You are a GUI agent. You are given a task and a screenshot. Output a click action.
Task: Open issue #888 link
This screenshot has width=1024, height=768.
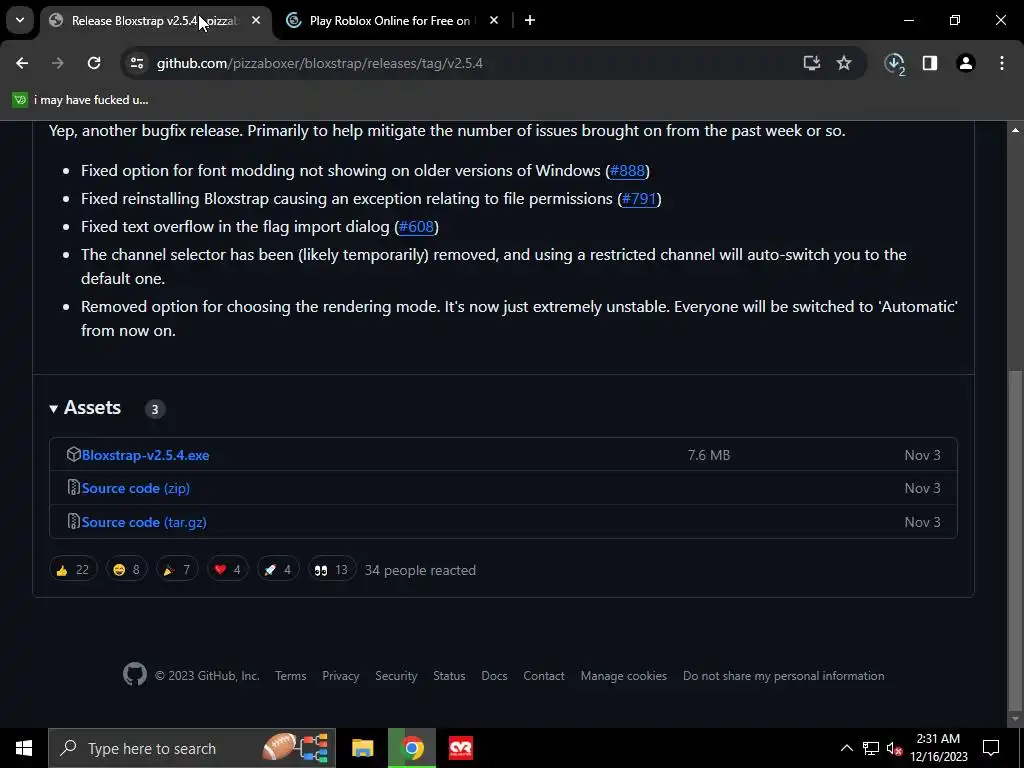point(627,170)
